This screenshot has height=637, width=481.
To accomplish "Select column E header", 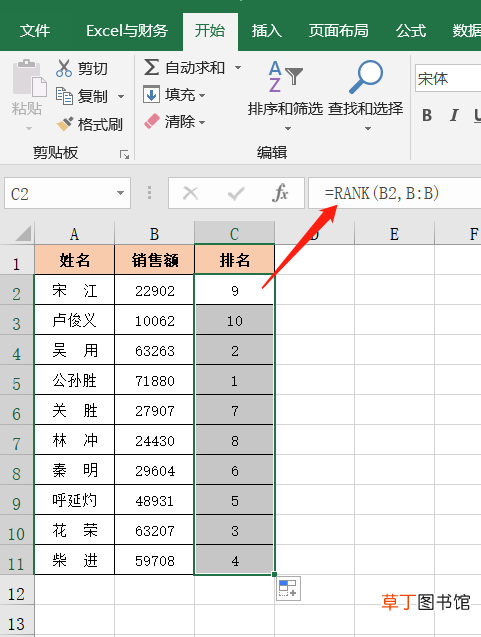I will coord(394,234).
